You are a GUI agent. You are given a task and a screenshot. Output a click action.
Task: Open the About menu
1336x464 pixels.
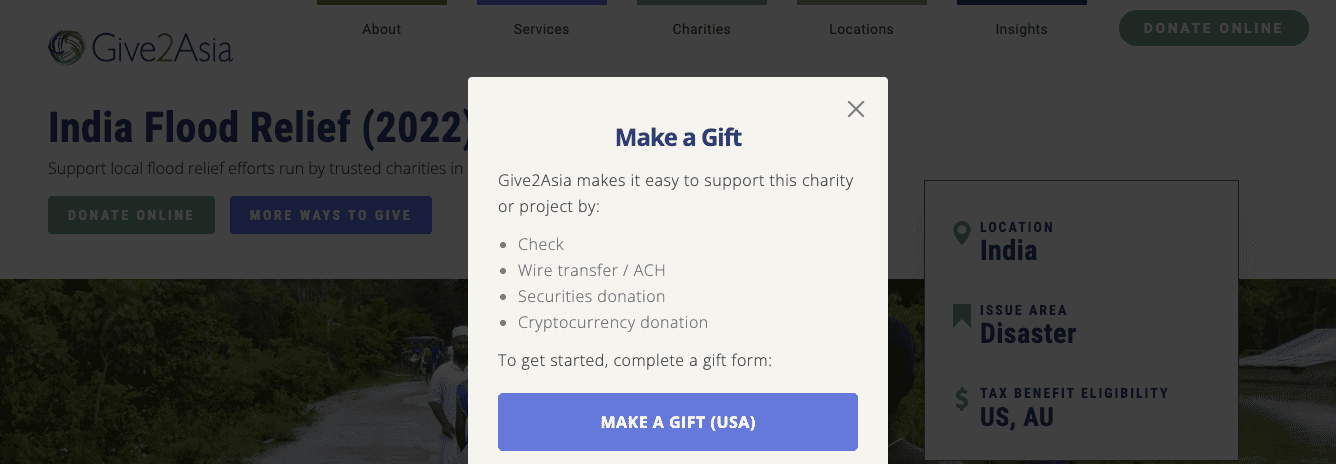point(381,29)
